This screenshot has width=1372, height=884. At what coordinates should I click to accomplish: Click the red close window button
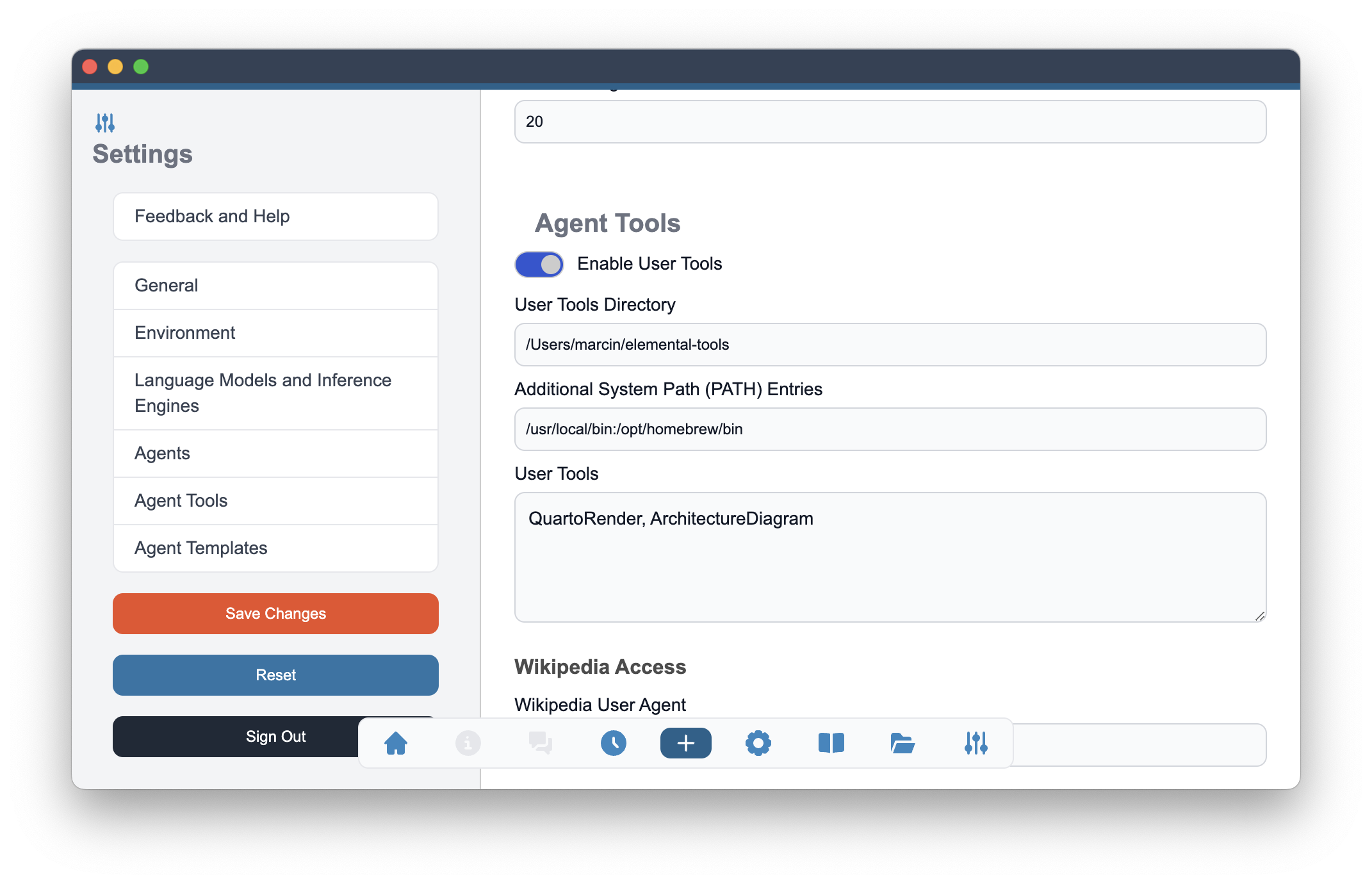click(x=90, y=67)
